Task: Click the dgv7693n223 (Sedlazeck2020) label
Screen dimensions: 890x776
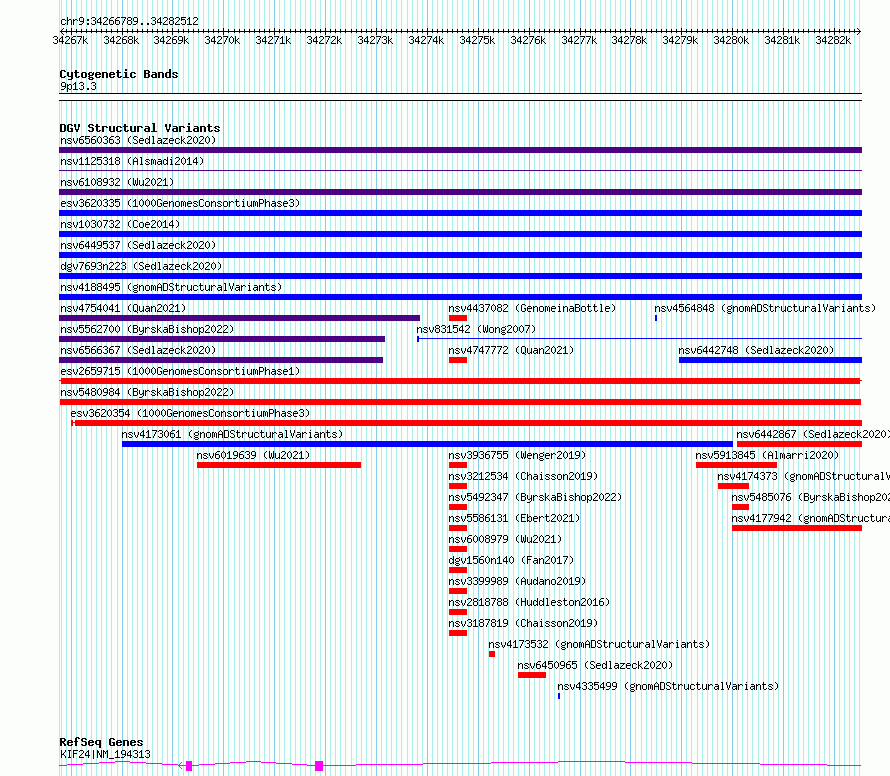Action: (141, 266)
